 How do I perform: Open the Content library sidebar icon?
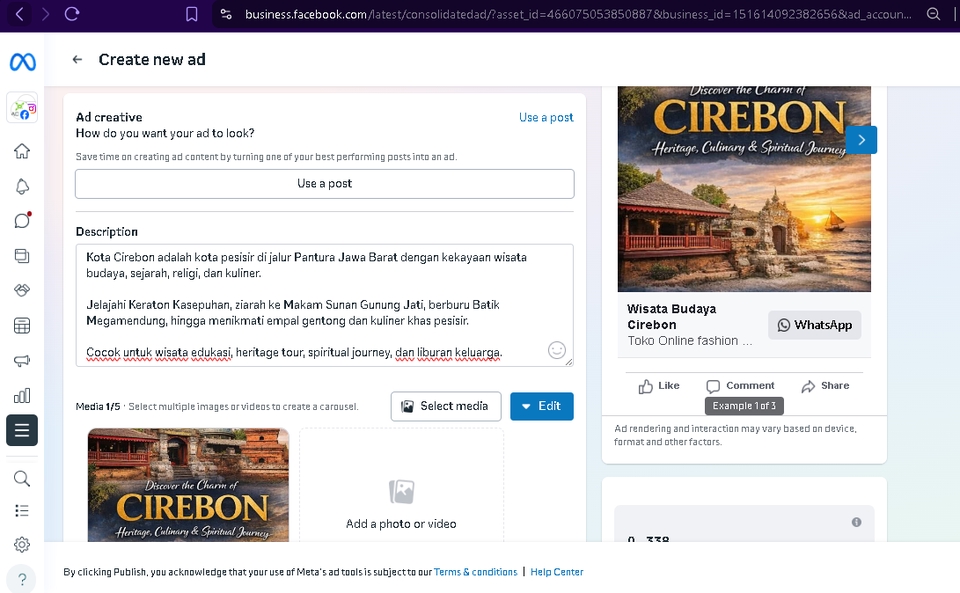(x=22, y=256)
